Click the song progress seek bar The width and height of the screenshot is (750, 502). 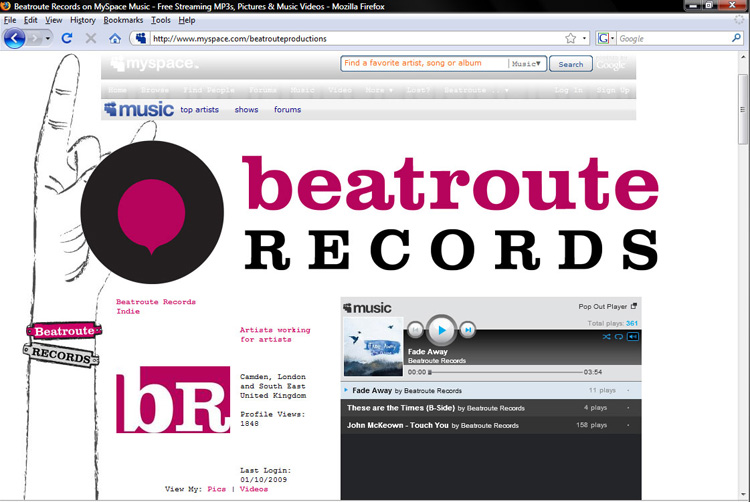(x=505, y=372)
